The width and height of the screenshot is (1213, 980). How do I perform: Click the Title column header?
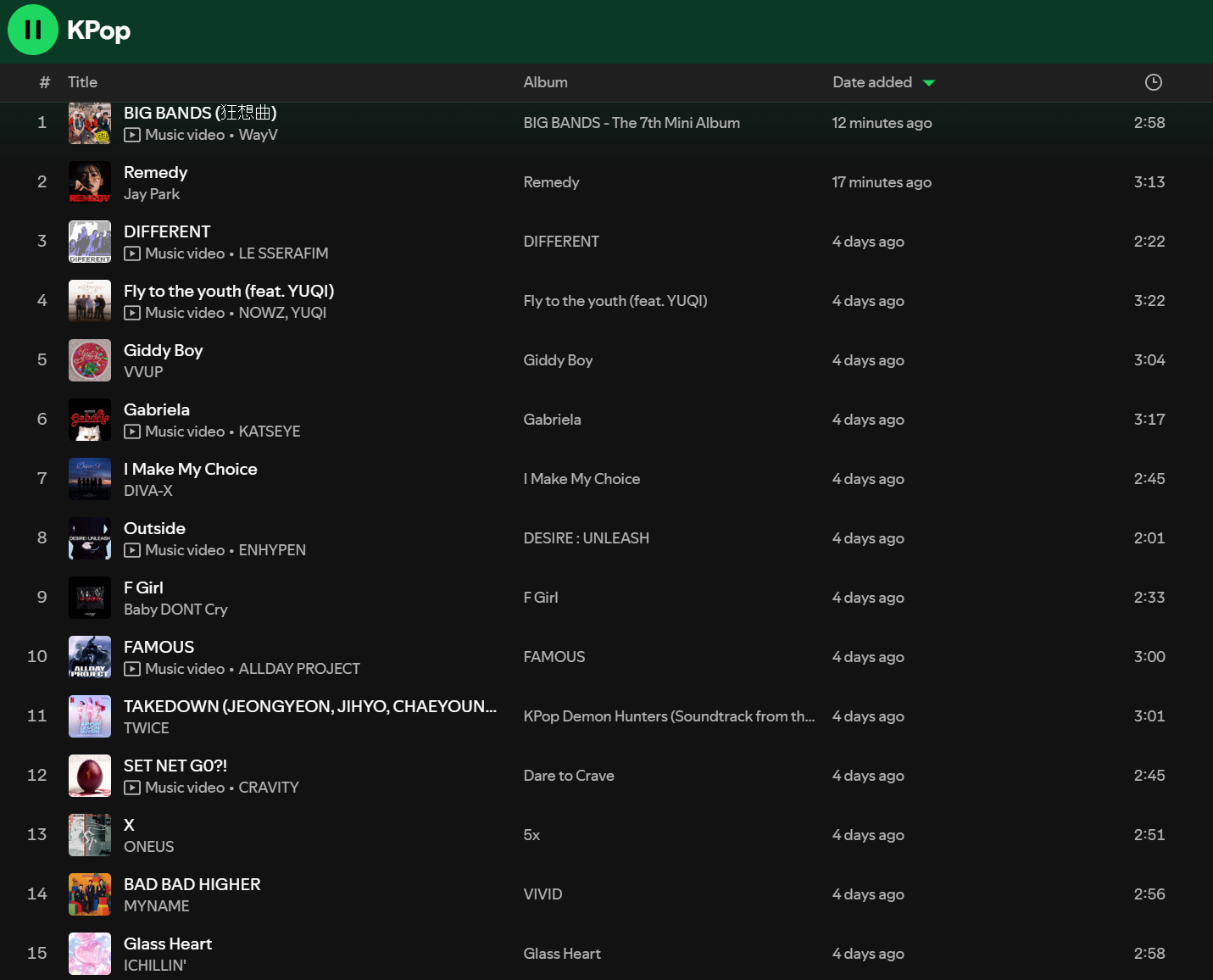[82, 82]
